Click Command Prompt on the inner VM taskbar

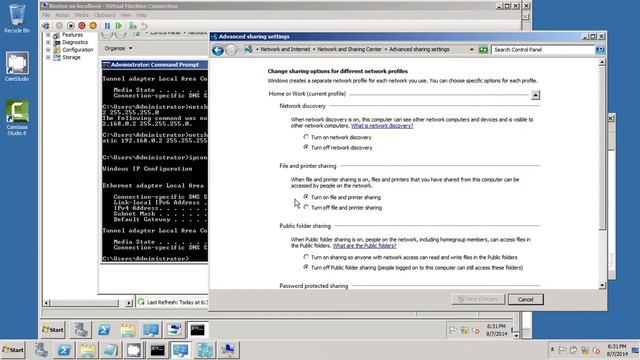(198, 329)
